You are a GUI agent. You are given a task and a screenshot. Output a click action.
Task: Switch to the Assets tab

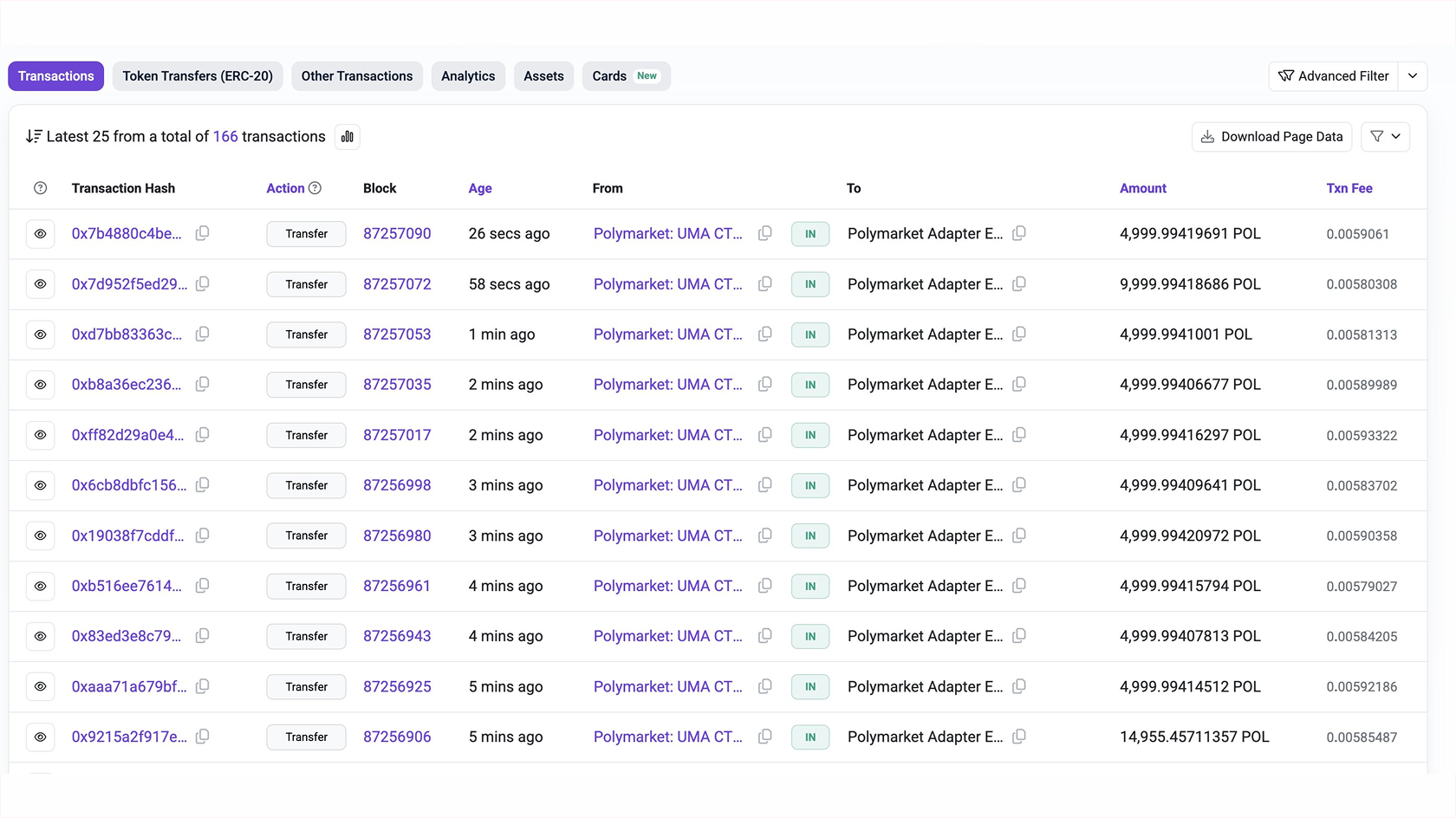[543, 76]
